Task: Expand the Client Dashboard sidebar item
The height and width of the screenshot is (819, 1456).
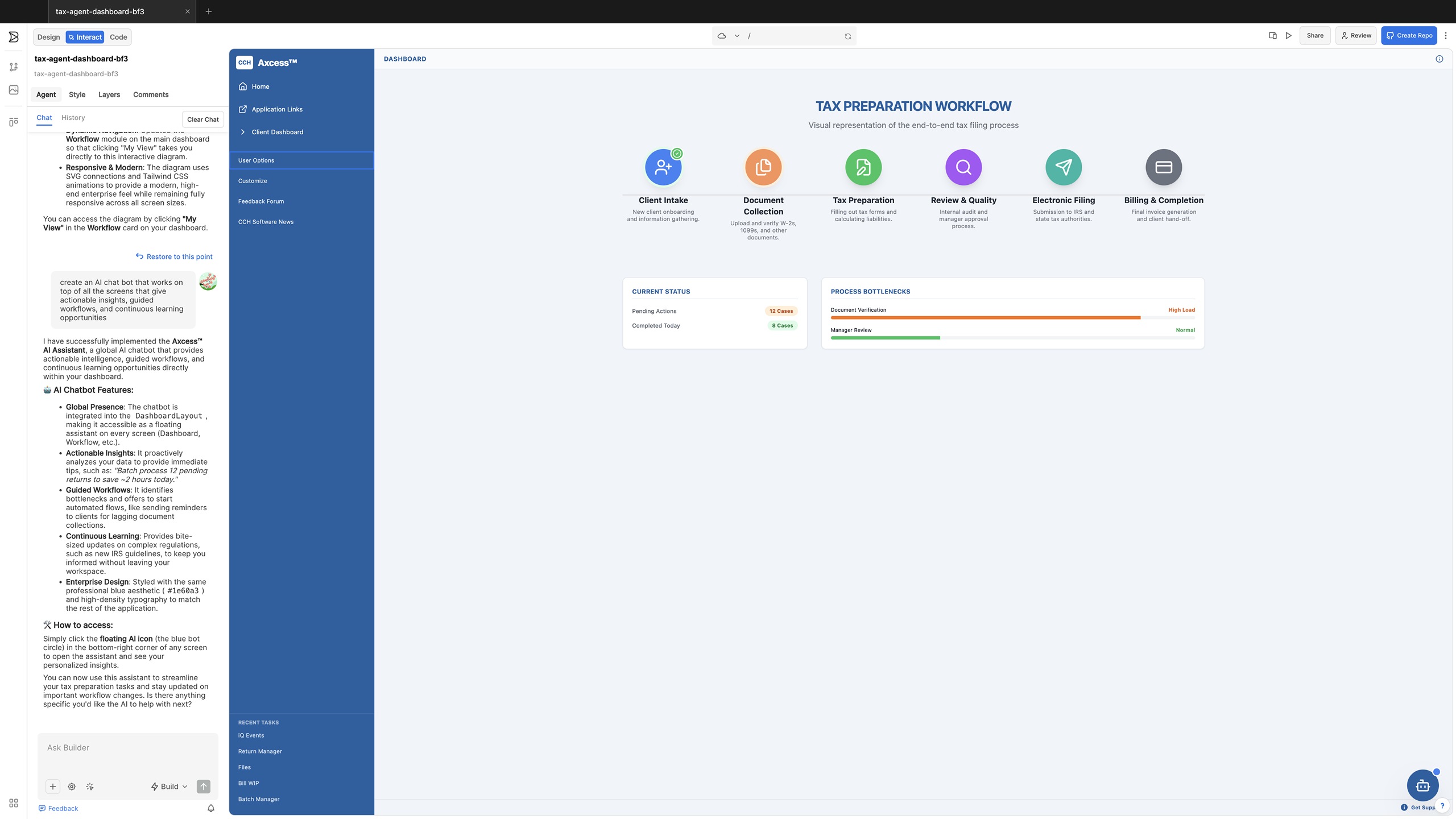Action: click(277, 132)
